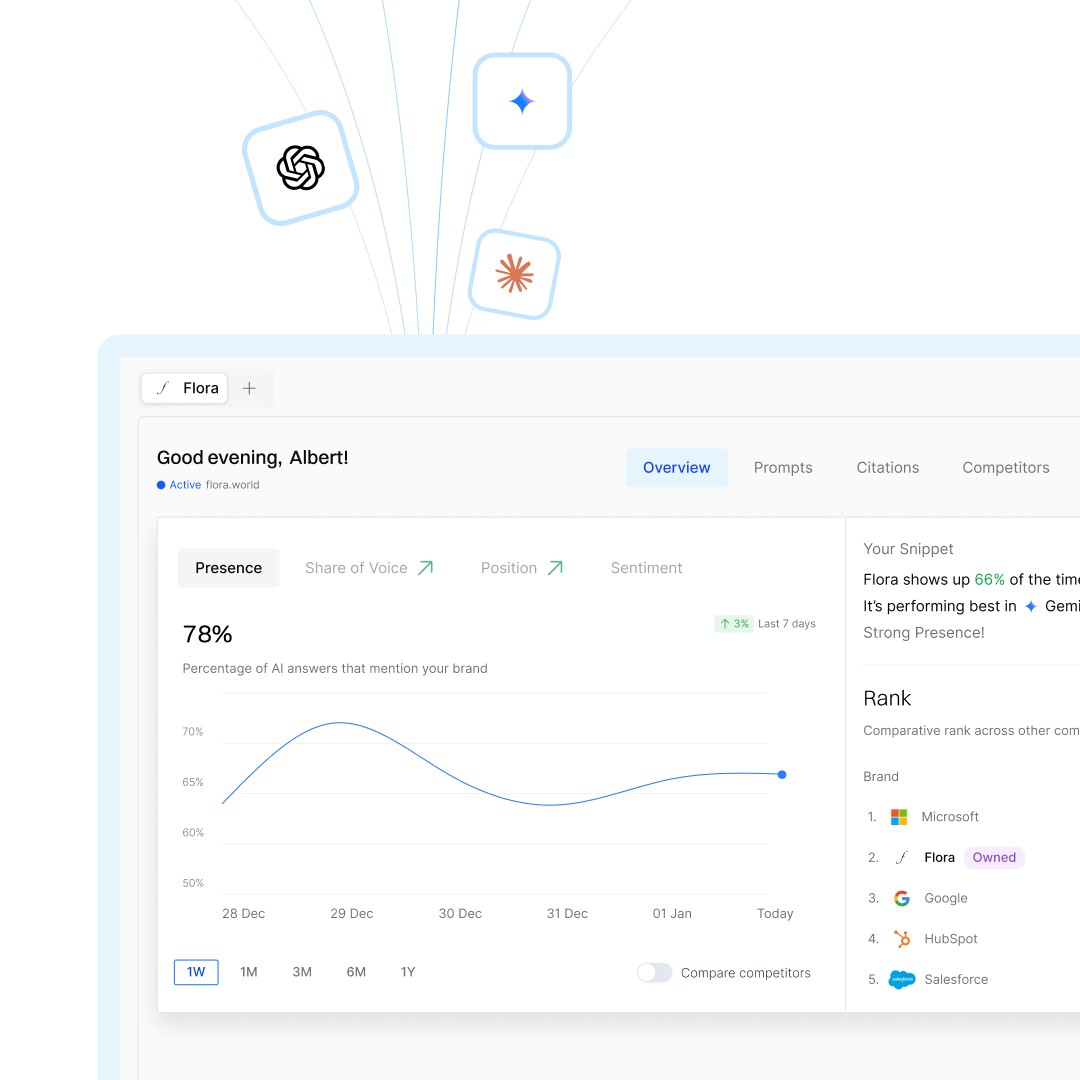
Task: Click the 78% presence value
Action: pyautogui.click(x=207, y=634)
